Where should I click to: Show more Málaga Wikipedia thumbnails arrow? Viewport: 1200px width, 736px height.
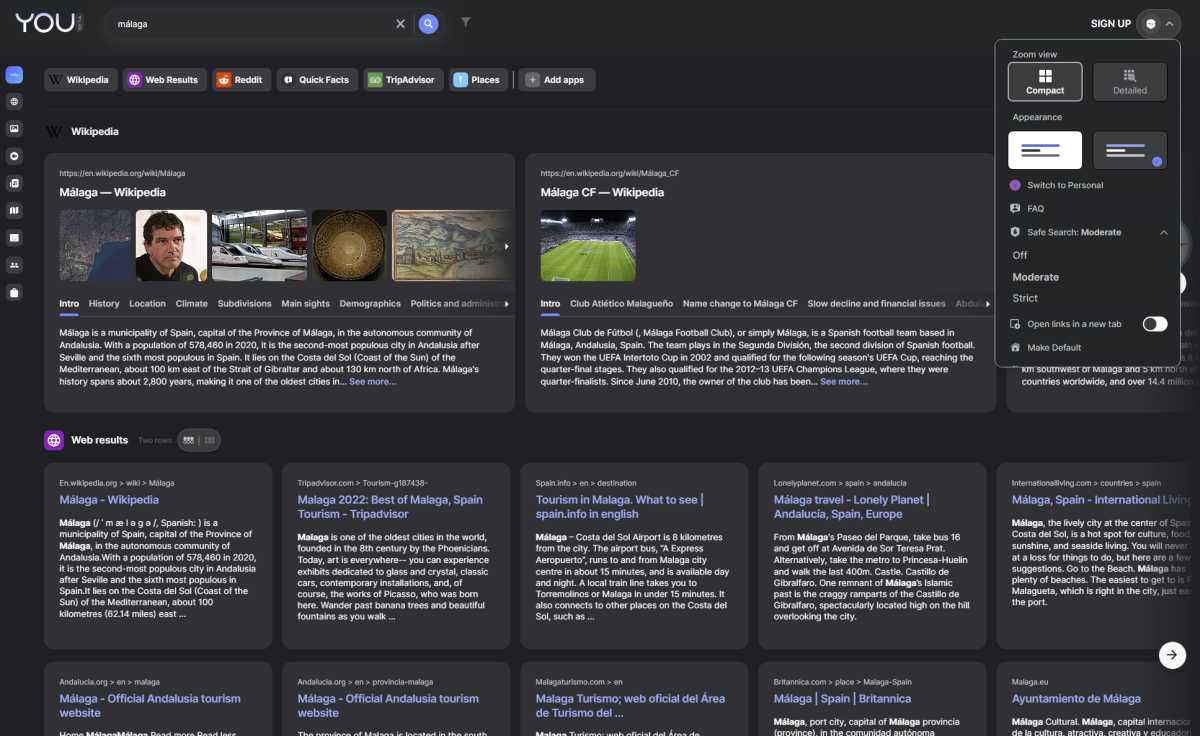point(506,246)
